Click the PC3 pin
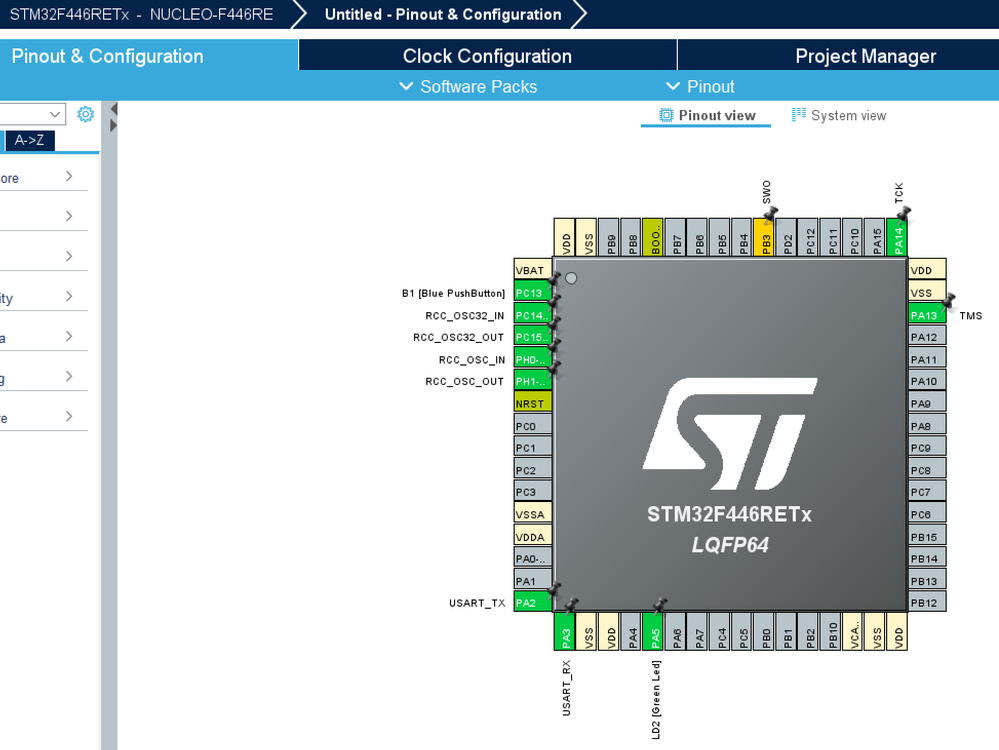Screen dimensions: 999x750 [x=533, y=492]
